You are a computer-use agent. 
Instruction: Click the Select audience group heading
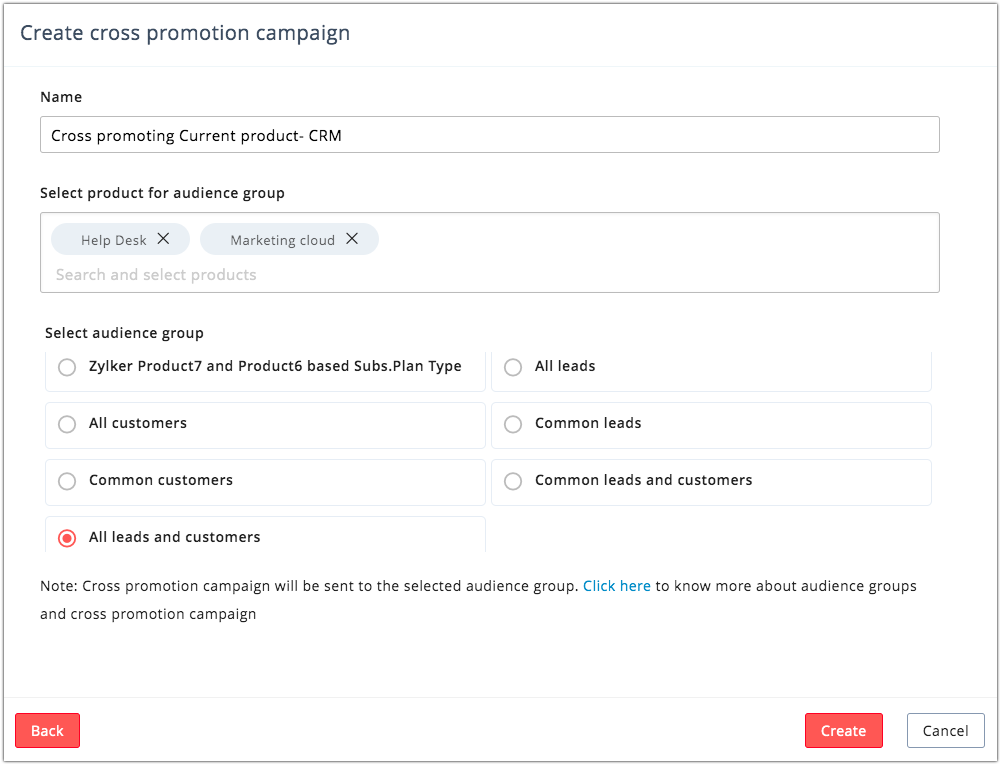pos(124,333)
